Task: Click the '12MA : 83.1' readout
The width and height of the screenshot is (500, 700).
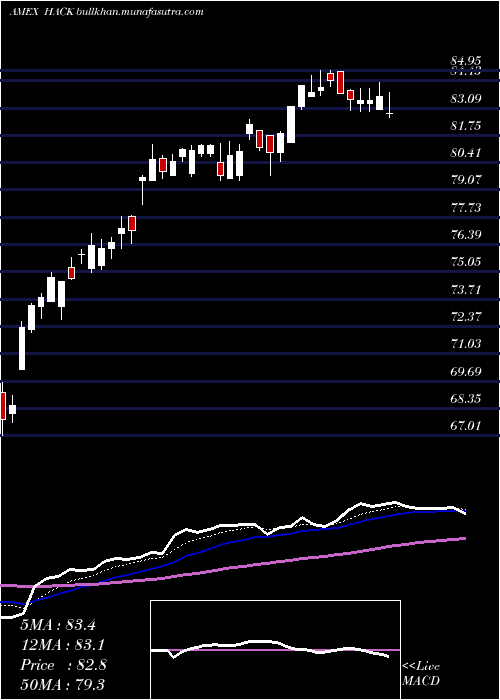Action: click(x=63, y=645)
